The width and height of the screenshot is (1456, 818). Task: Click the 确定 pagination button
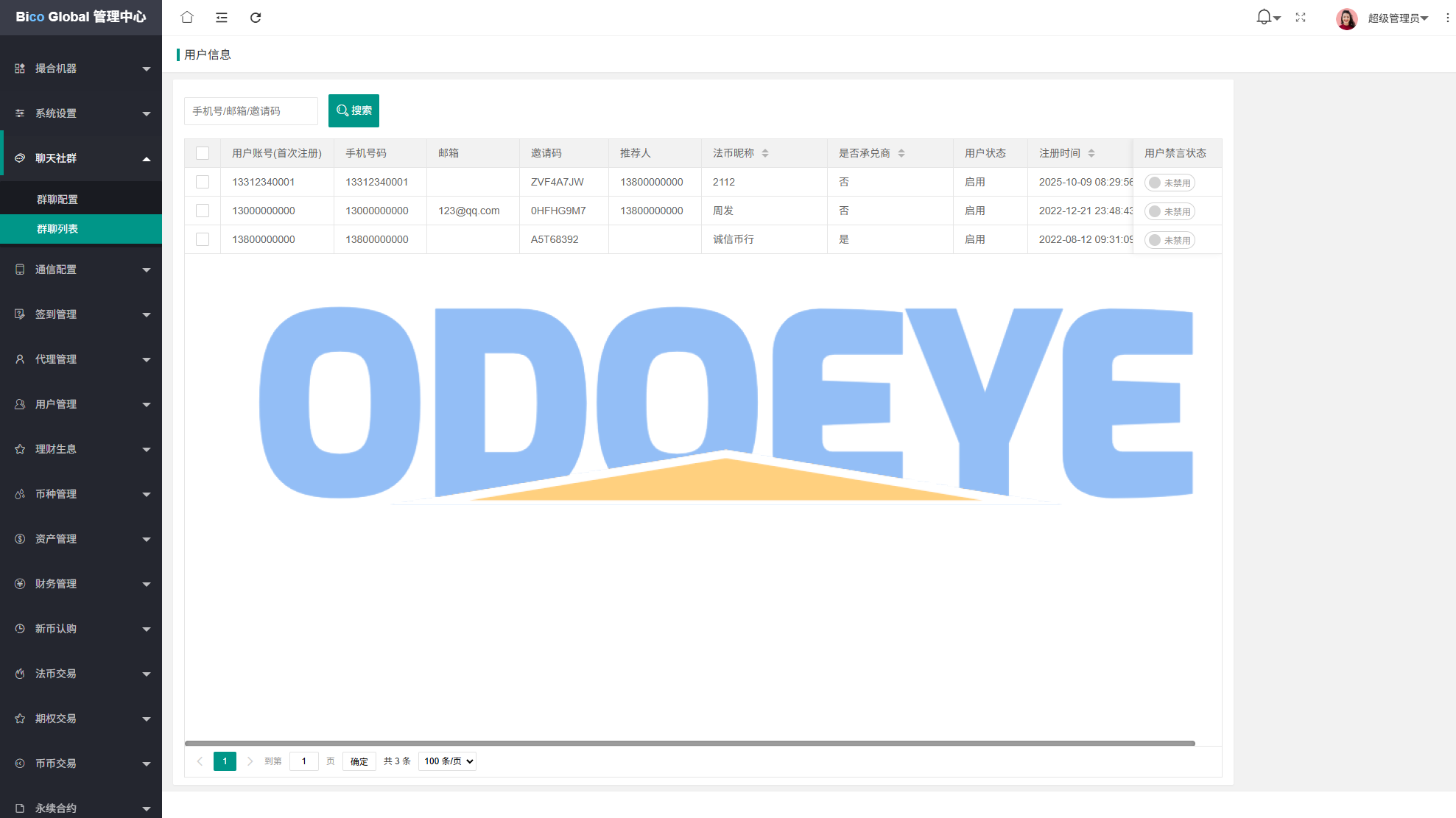[359, 761]
